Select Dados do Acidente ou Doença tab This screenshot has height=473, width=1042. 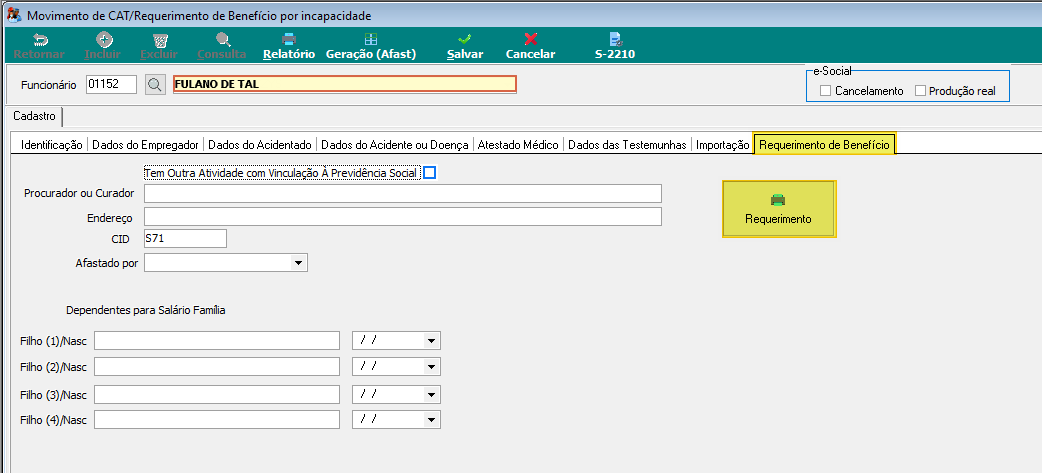tap(395, 144)
